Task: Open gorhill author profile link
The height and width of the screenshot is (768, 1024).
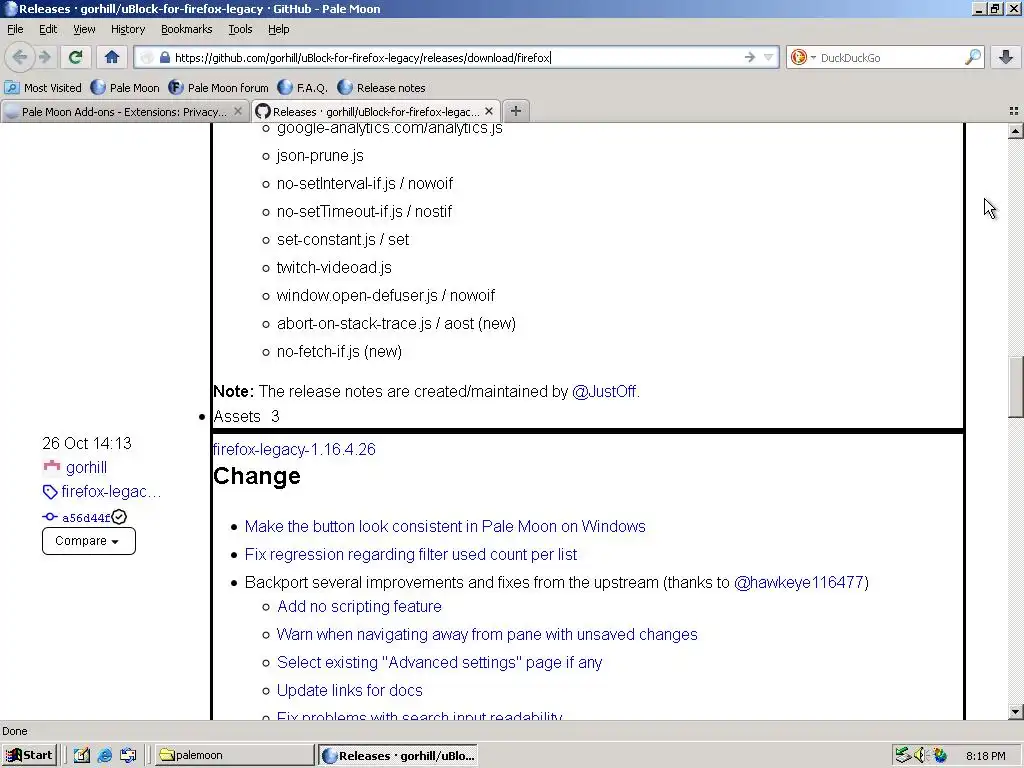Action: click(x=86, y=468)
